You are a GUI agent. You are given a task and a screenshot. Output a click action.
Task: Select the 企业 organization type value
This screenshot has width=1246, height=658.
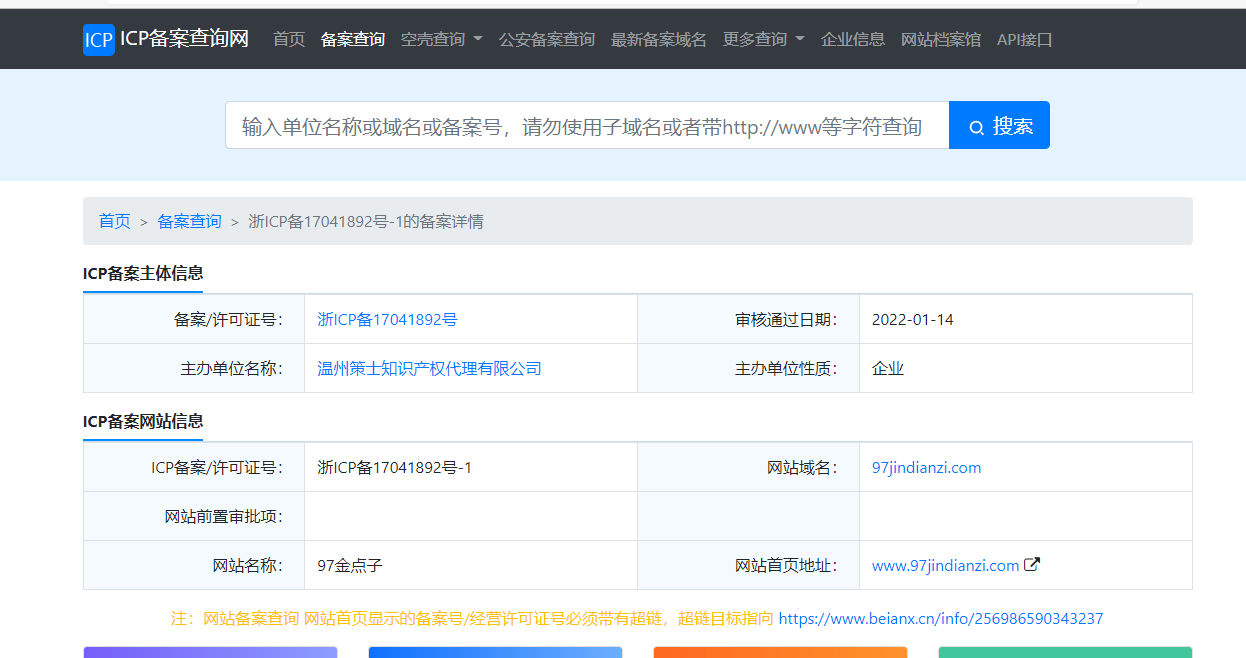[x=888, y=368]
